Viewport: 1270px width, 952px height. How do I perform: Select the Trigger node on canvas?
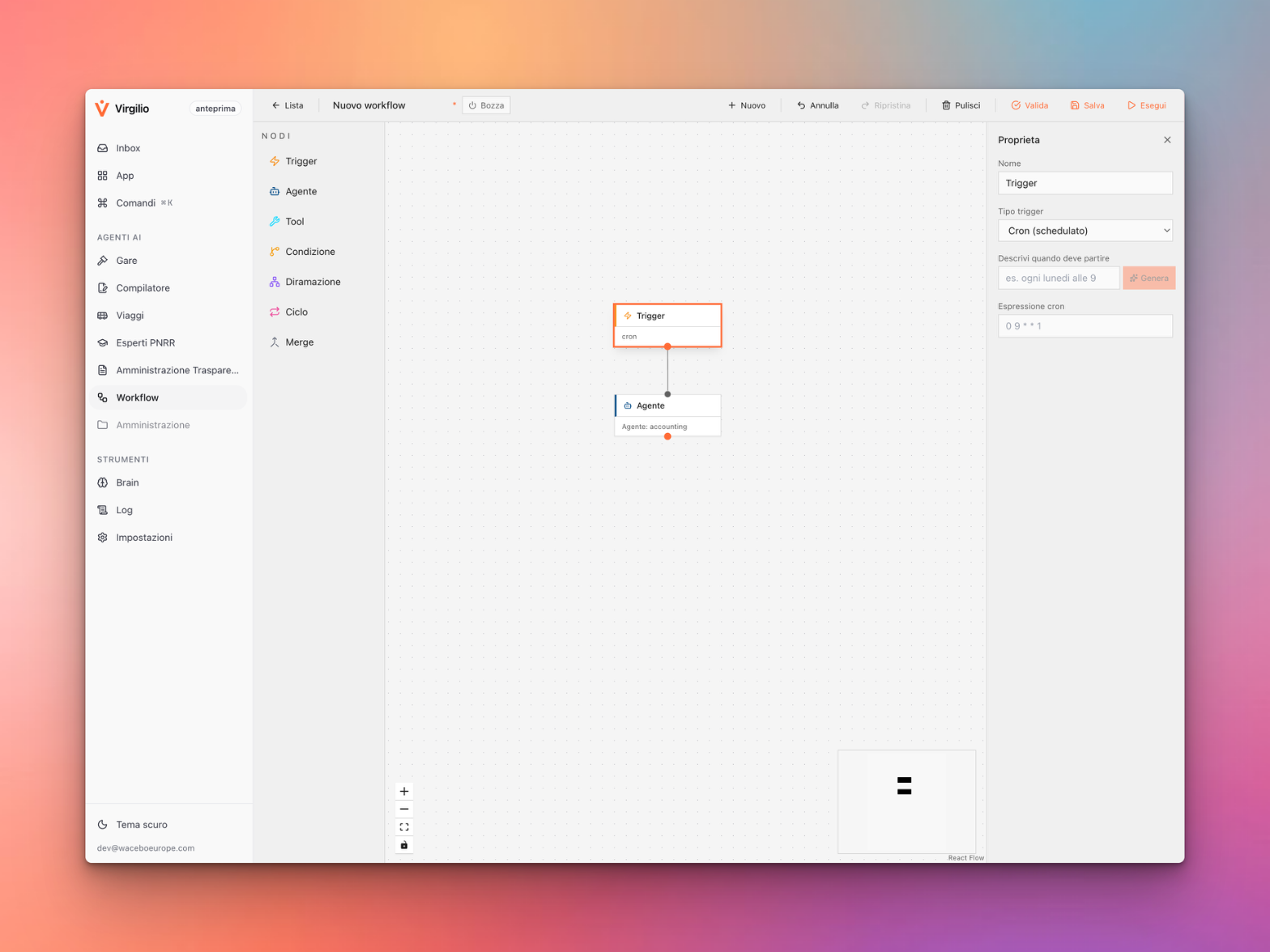[667, 325]
